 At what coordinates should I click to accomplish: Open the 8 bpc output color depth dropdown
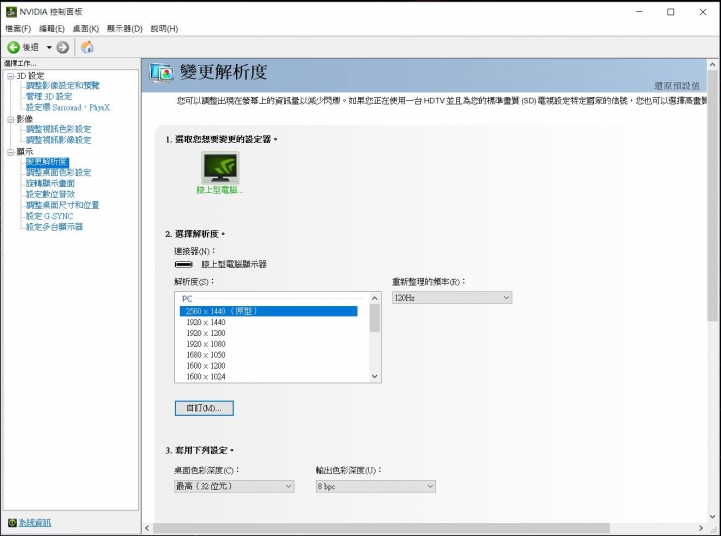click(376, 486)
